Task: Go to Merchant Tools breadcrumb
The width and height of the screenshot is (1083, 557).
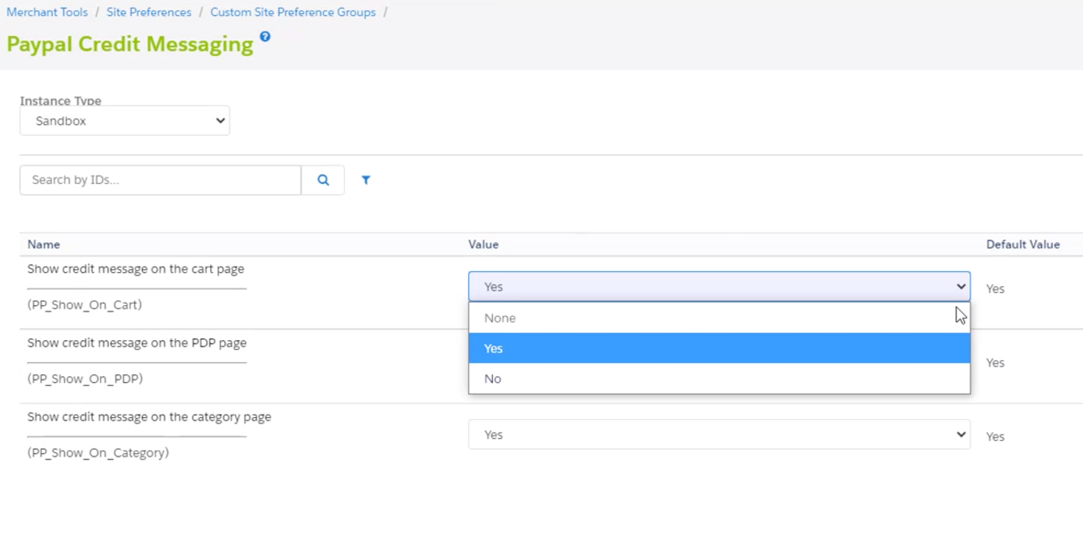Action: click(x=47, y=12)
